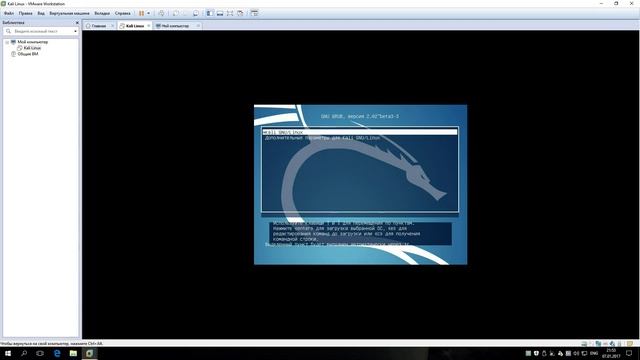Toggle the thumbnail bar view icon
Image resolution: width=640 pixels, height=360 pixels.
coord(220,13)
